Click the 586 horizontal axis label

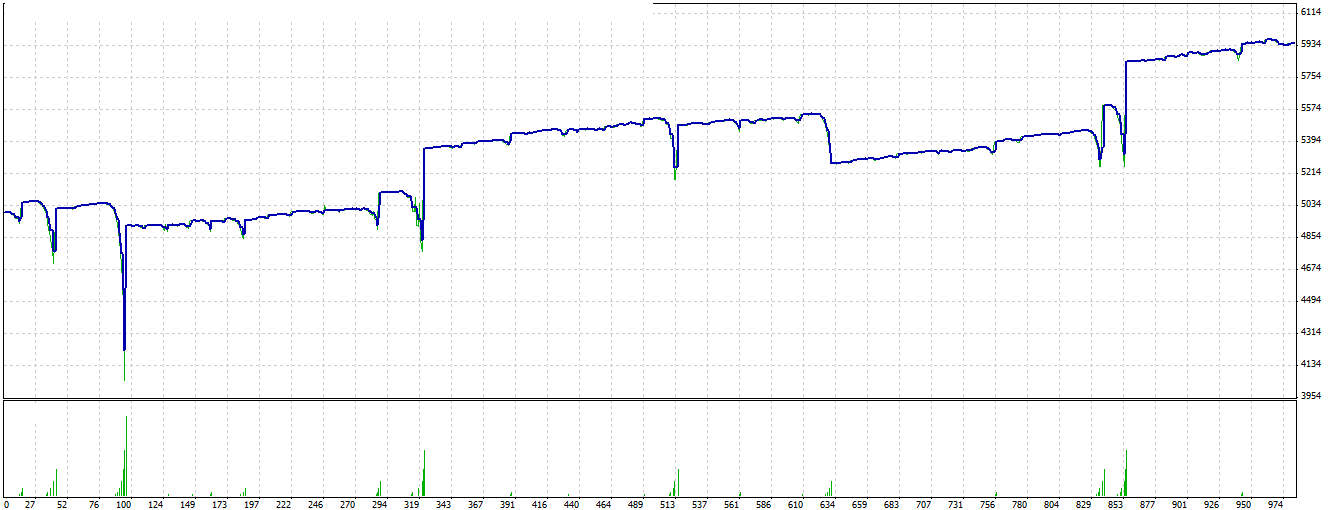tap(762, 504)
